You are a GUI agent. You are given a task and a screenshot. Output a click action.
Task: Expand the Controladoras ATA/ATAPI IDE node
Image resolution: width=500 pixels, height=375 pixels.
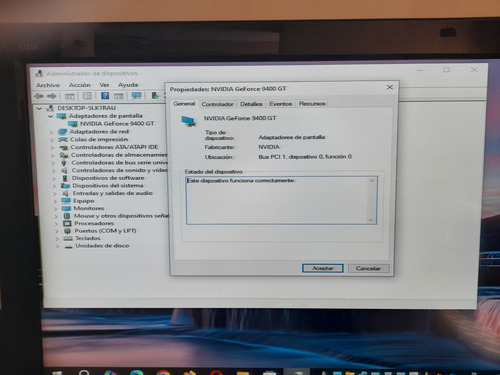click(52, 147)
